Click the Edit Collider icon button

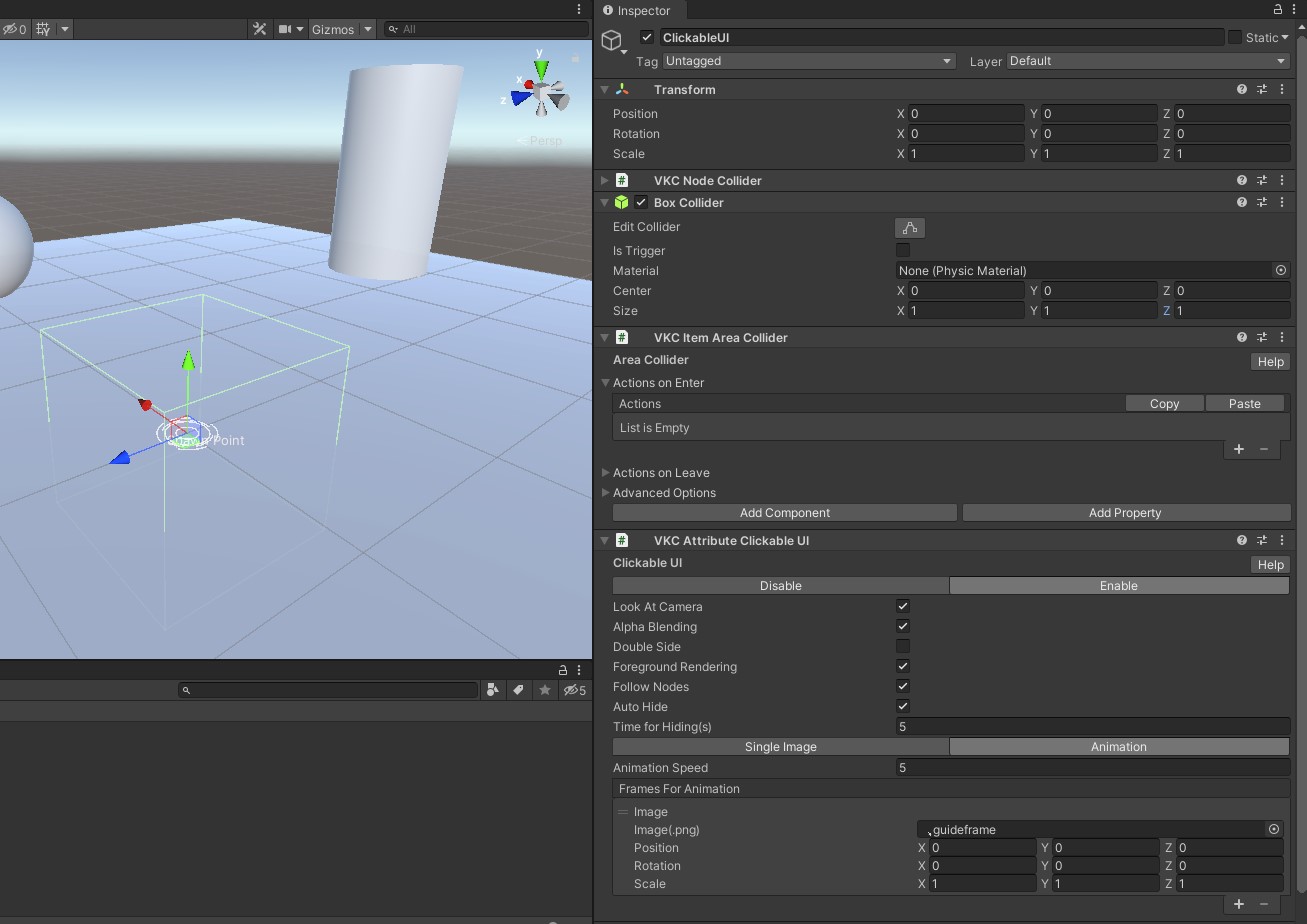pos(909,228)
